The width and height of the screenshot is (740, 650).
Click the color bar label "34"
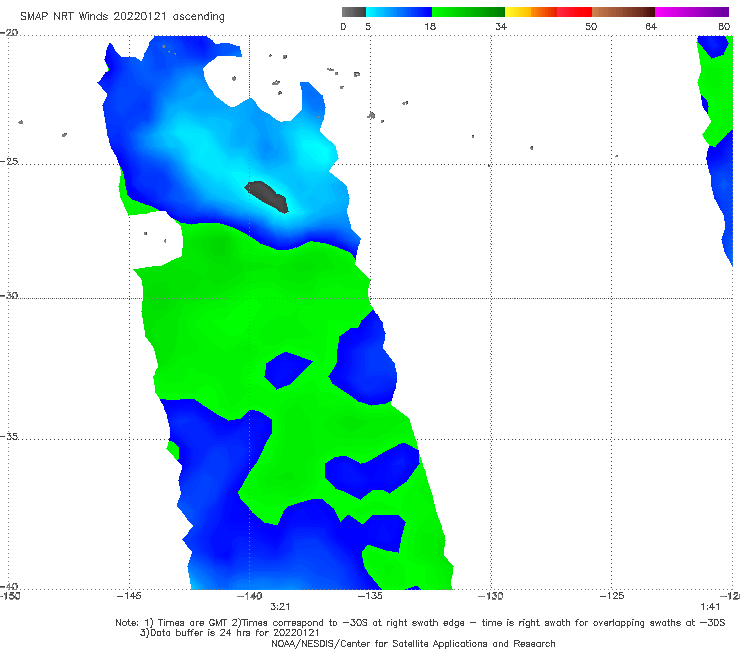coord(501,26)
